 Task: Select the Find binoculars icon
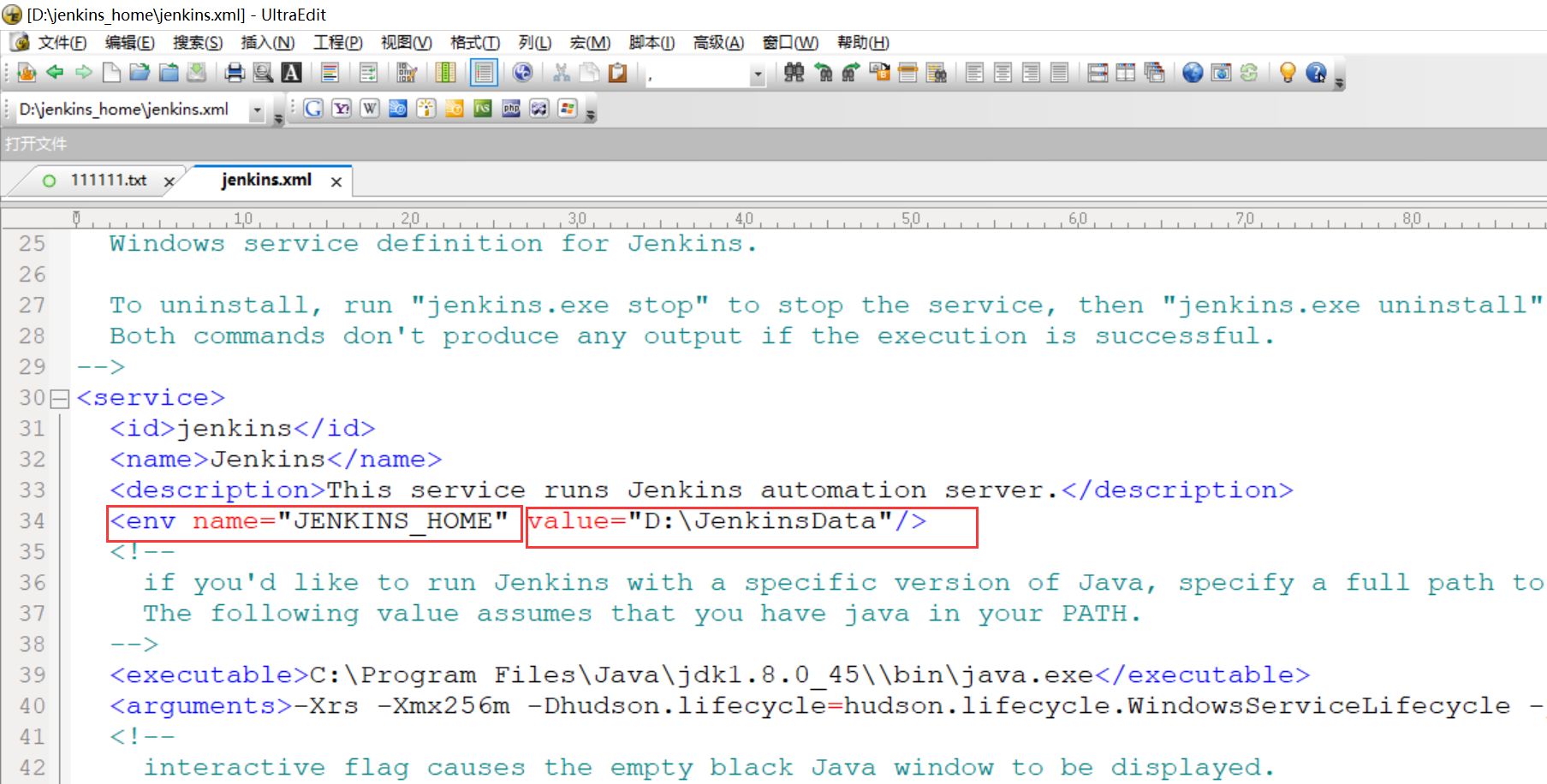pyautogui.click(x=794, y=74)
